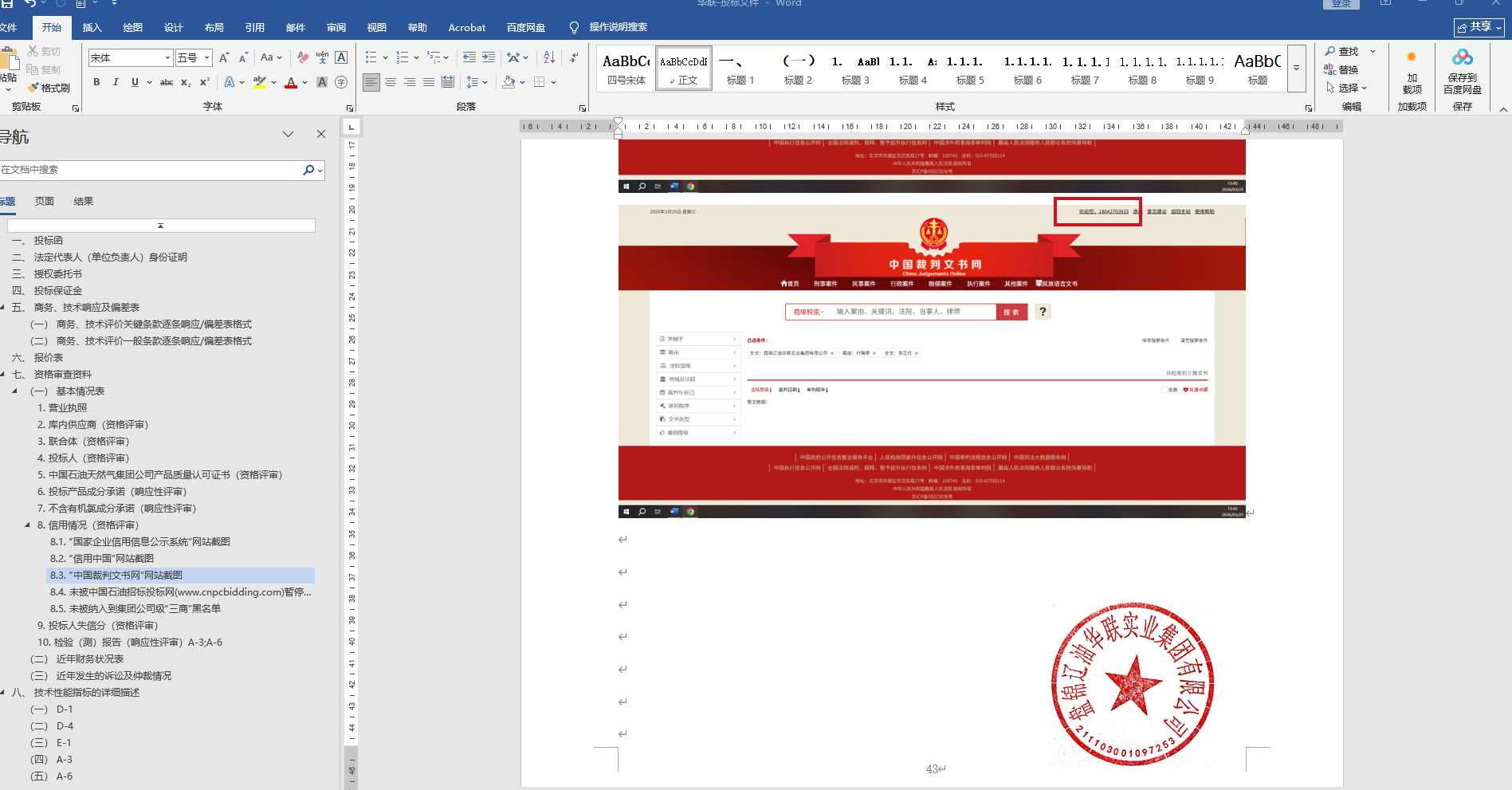1512x790 pixels.
Task: Toggle underline on selected text
Action: (x=135, y=82)
